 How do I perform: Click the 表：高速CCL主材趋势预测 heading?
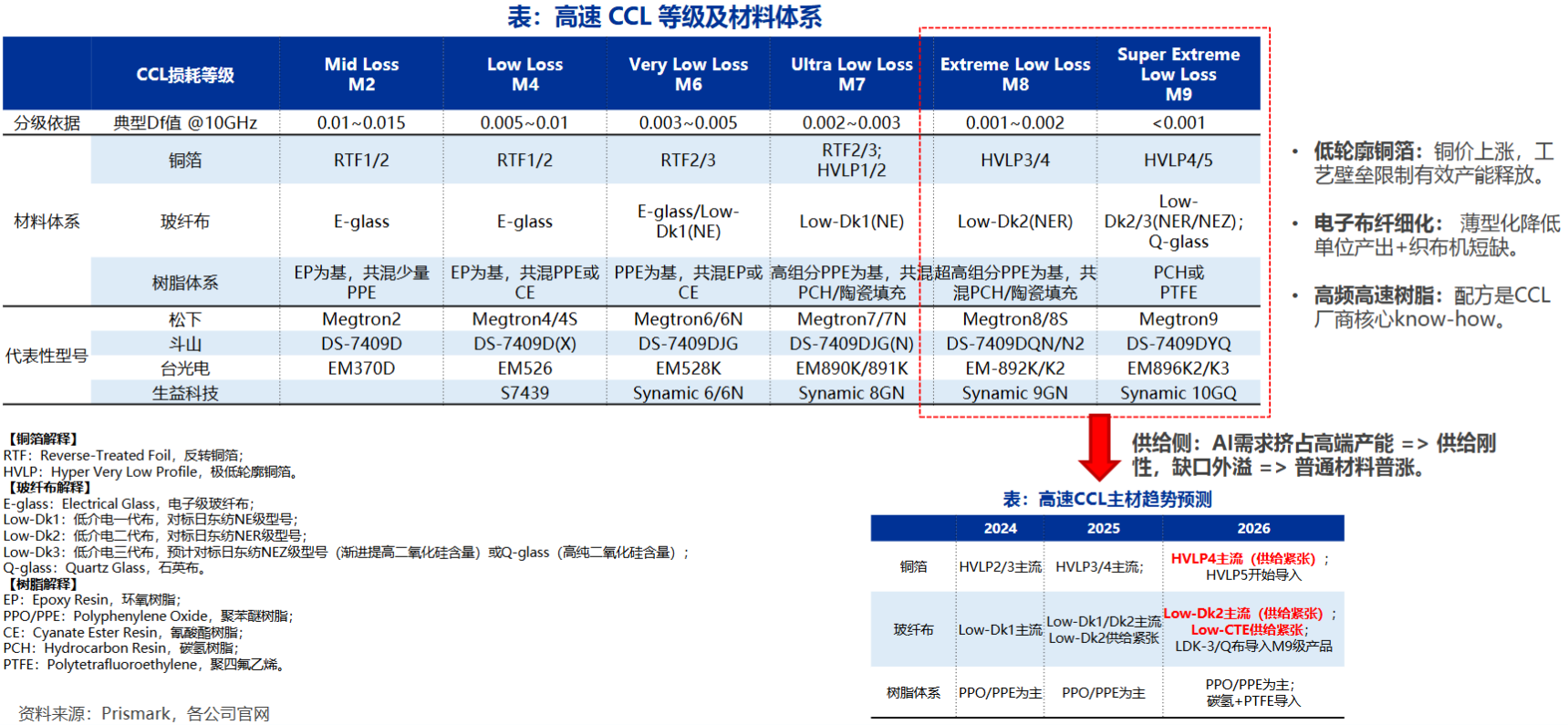pyautogui.click(x=1107, y=499)
